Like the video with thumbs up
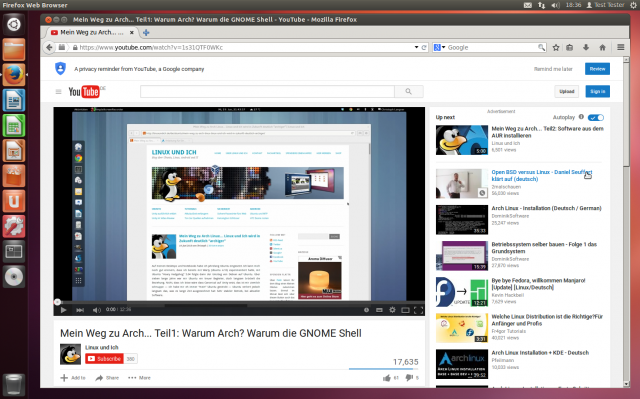This screenshot has width=640, height=399. point(387,378)
